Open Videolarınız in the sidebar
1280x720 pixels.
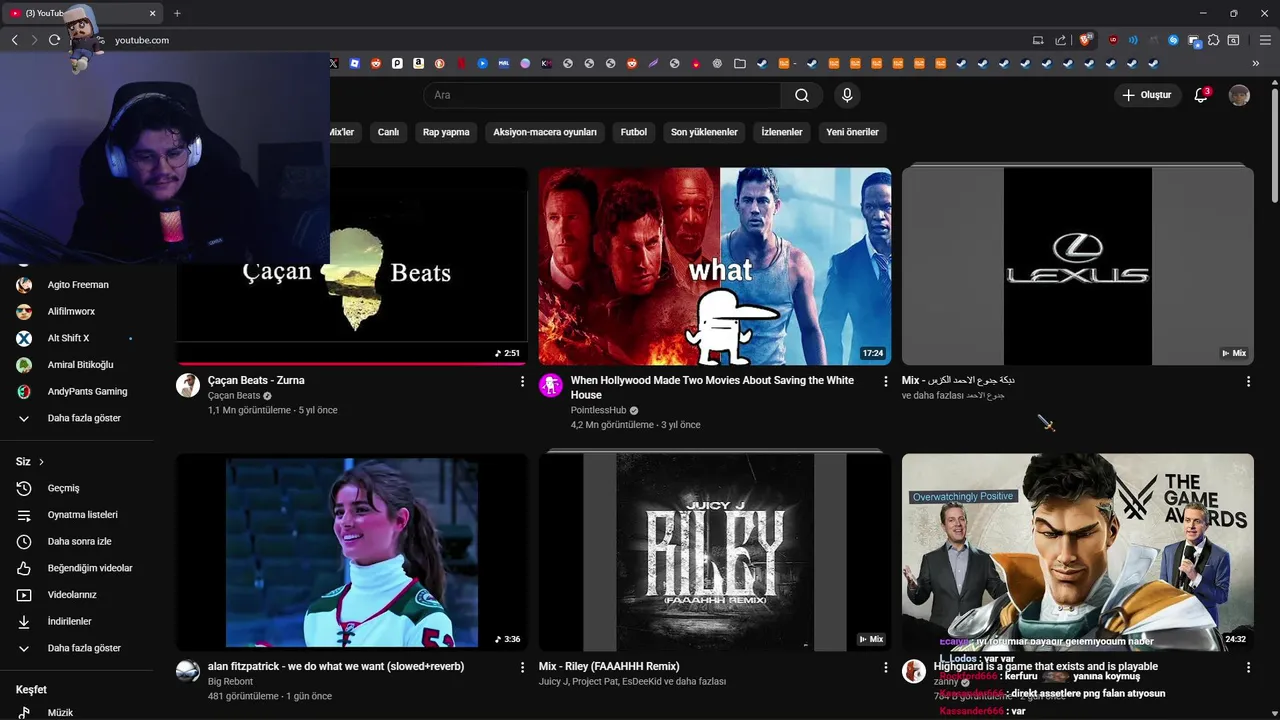[x=77, y=595]
